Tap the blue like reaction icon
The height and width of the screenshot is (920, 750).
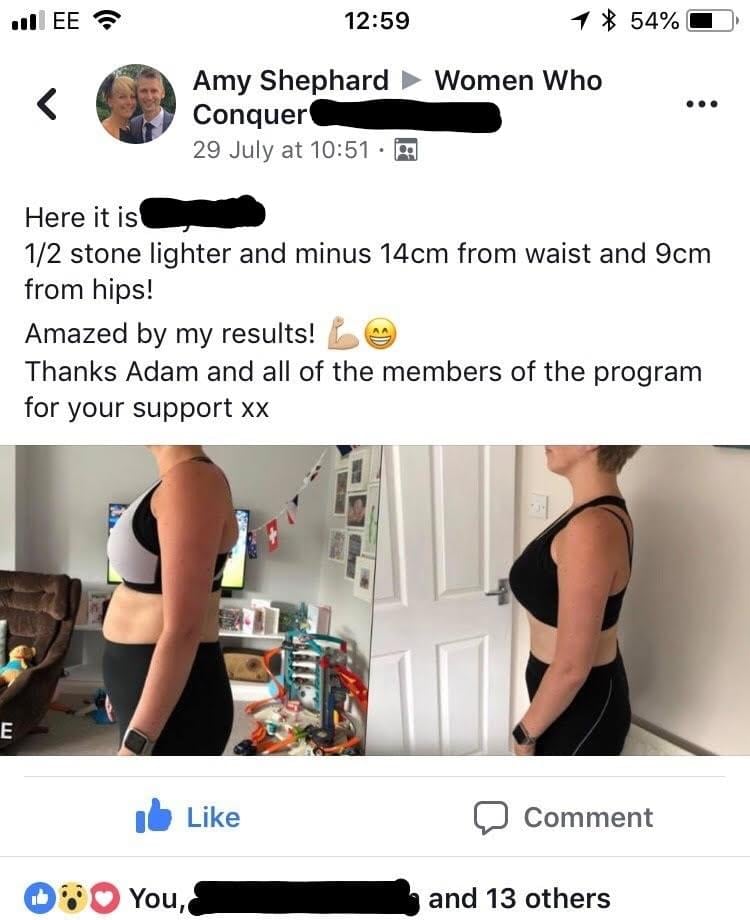pos(39,898)
